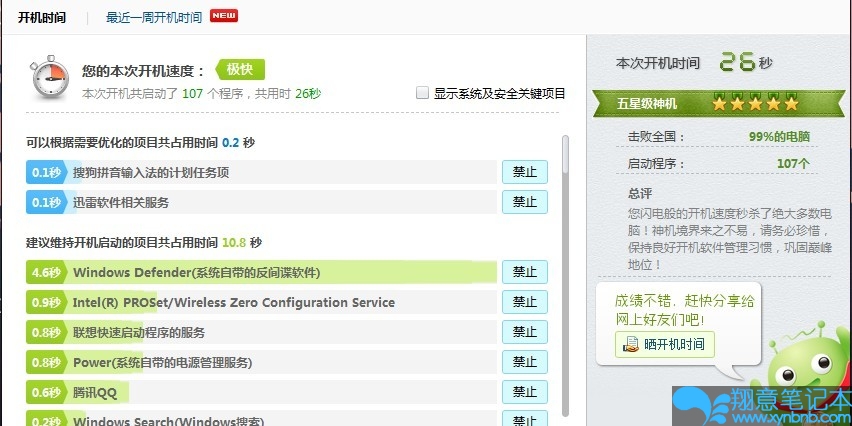Viewport: 852px width, 426px height.
Task: Switch to the 开机时间 tab
Action: [42, 17]
